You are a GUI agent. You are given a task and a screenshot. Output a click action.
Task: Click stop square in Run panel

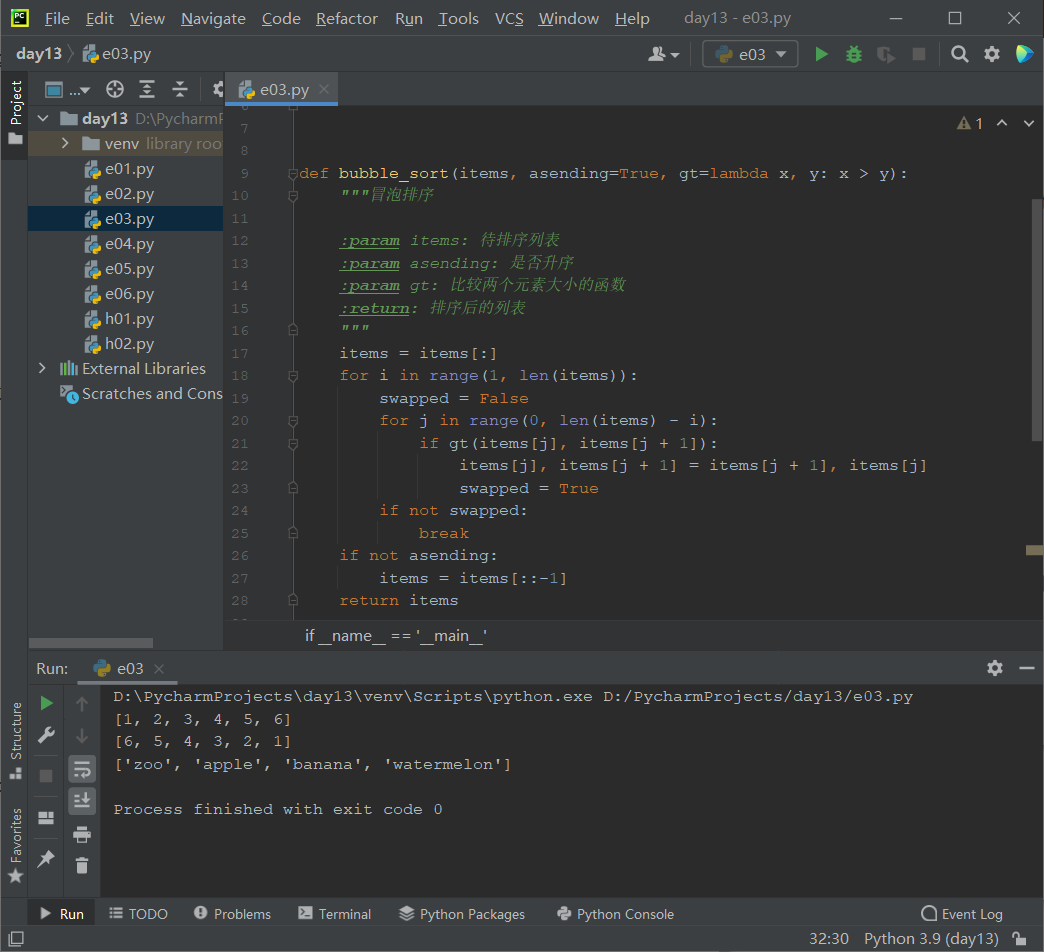(x=46, y=776)
